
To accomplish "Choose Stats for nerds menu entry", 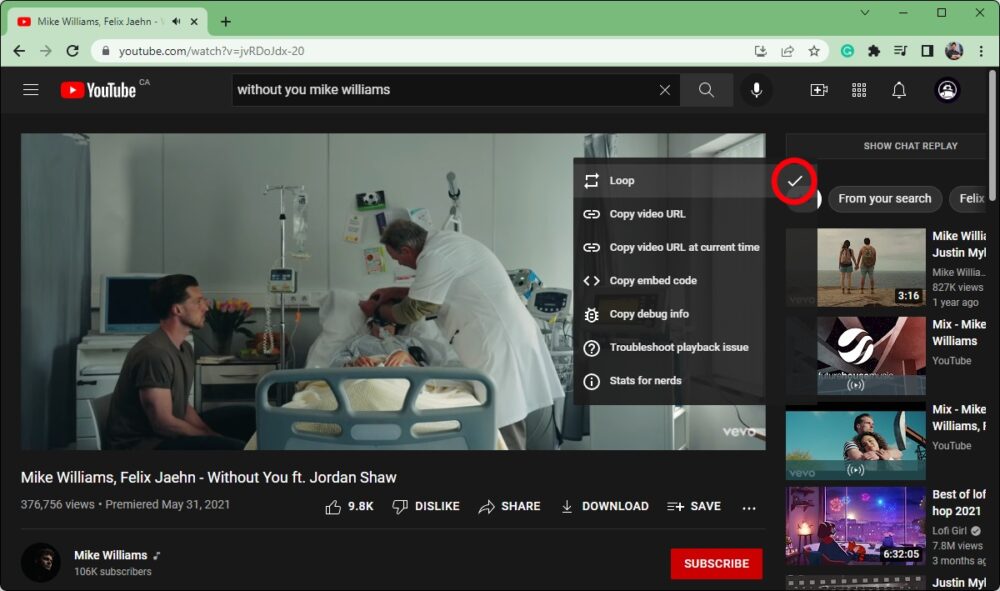I will [645, 381].
